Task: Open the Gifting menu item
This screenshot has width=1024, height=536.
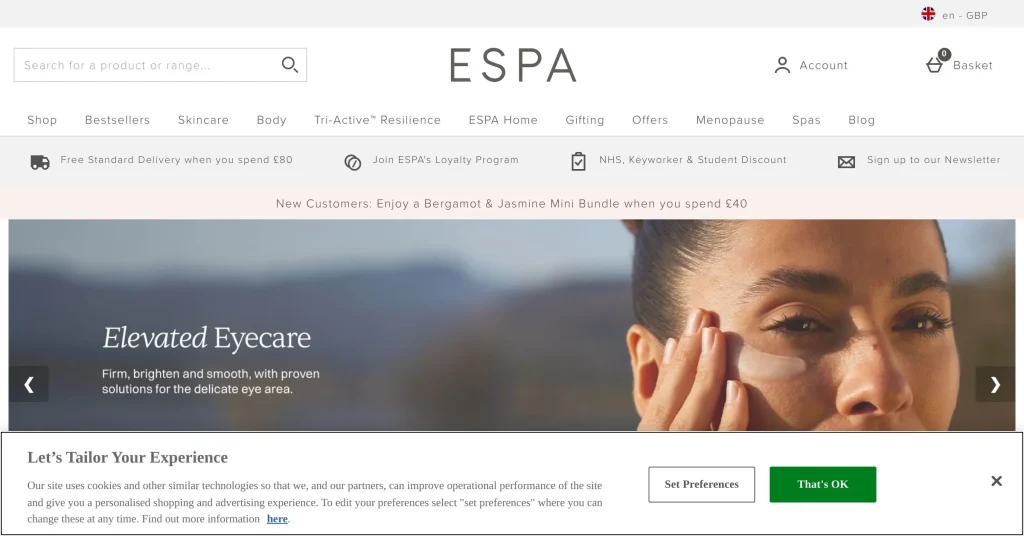Action: 584,120
